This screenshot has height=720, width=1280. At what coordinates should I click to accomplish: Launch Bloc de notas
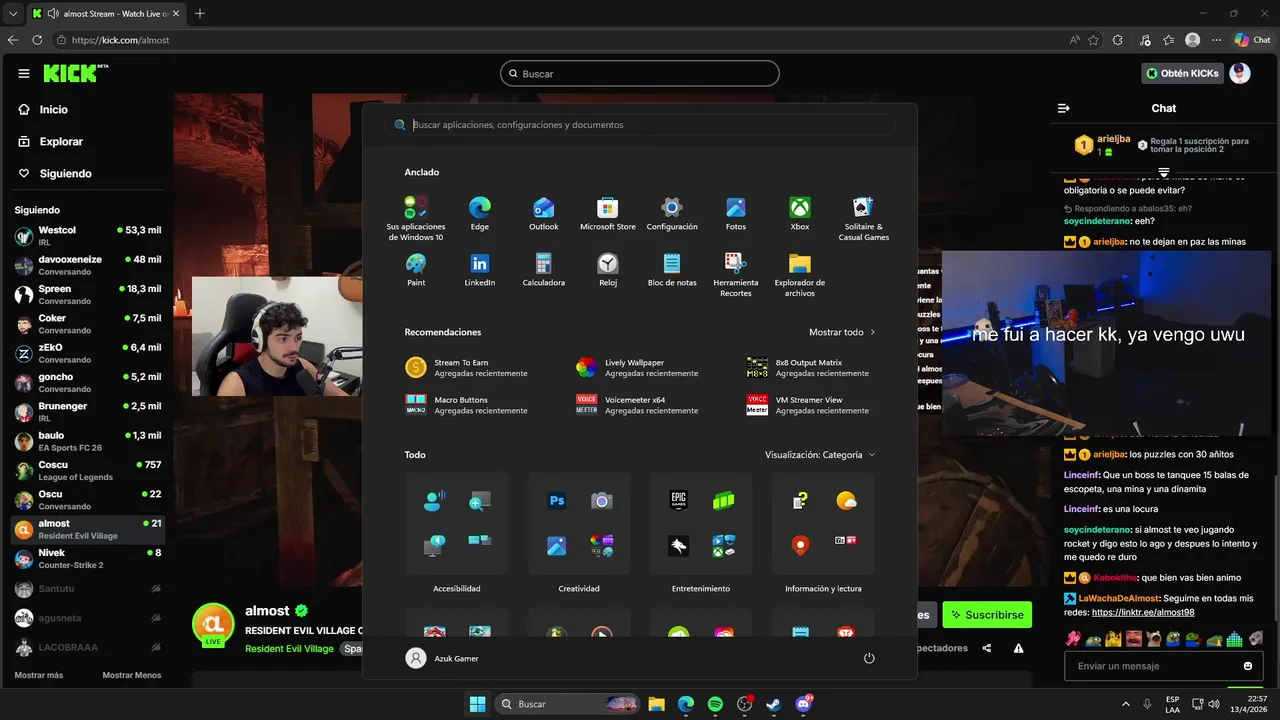pos(672,269)
